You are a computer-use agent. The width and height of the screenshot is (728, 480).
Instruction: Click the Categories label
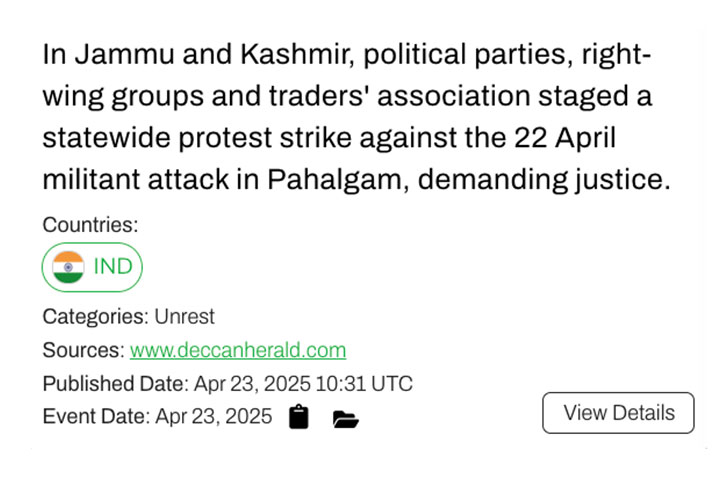click(95, 317)
